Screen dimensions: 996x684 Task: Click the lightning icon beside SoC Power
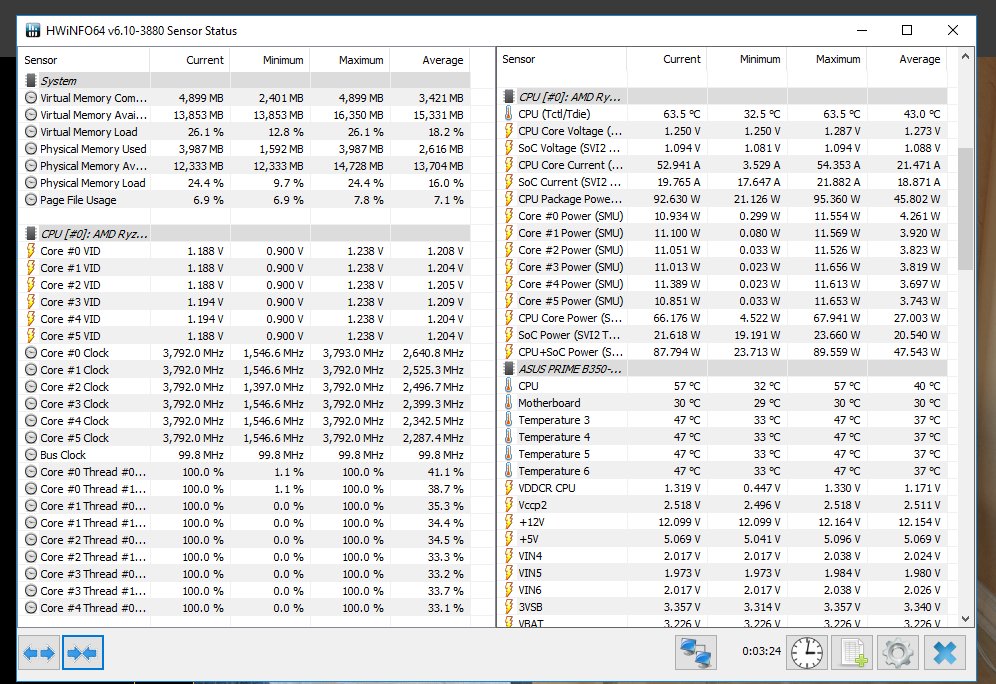(508, 335)
